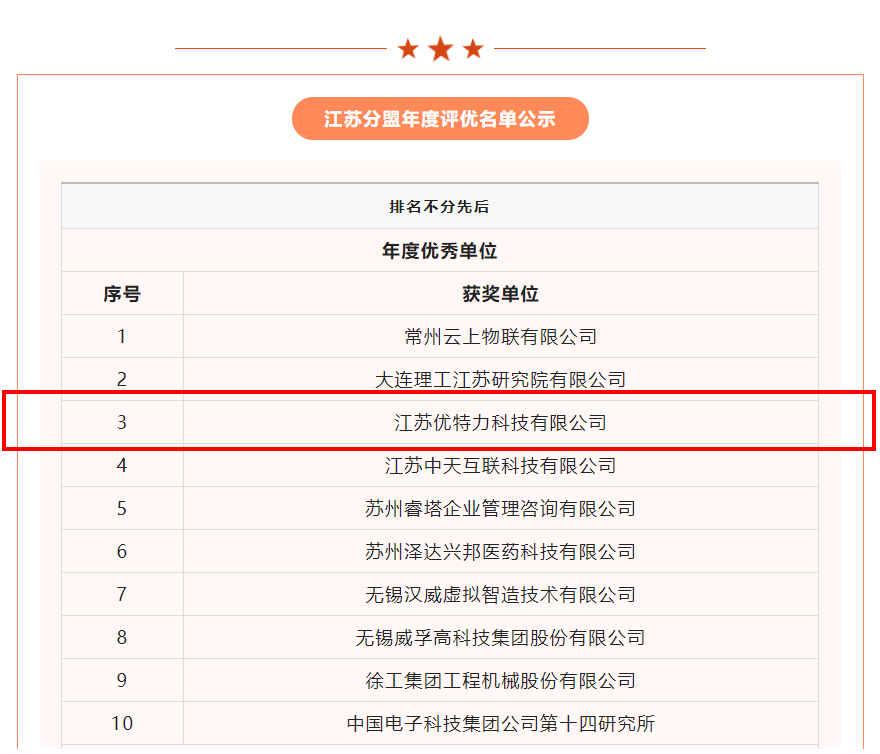This screenshot has height=754, width=880.
Task: Click the 年度优秀单位 section title
Action: tap(440, 251)
